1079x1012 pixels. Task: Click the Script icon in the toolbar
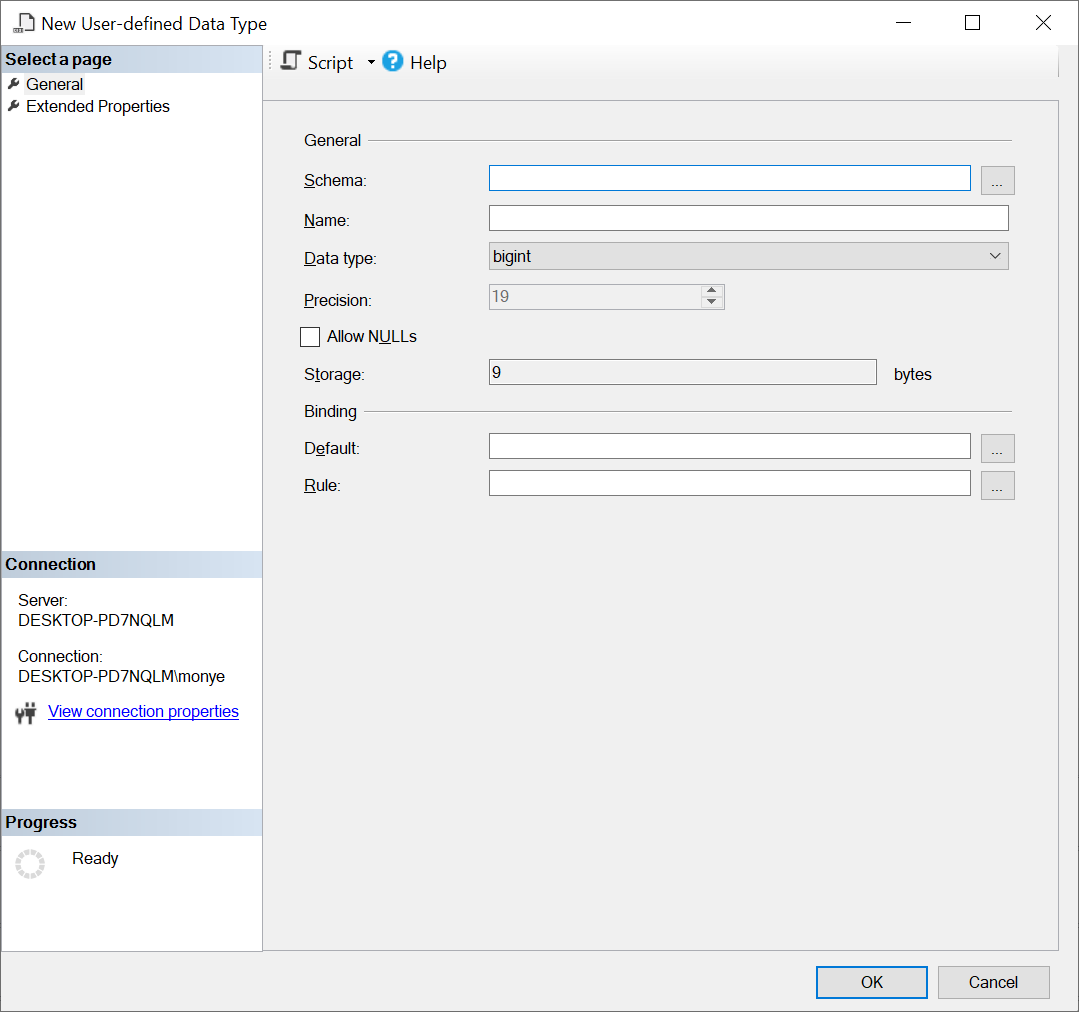click(291, 61)
